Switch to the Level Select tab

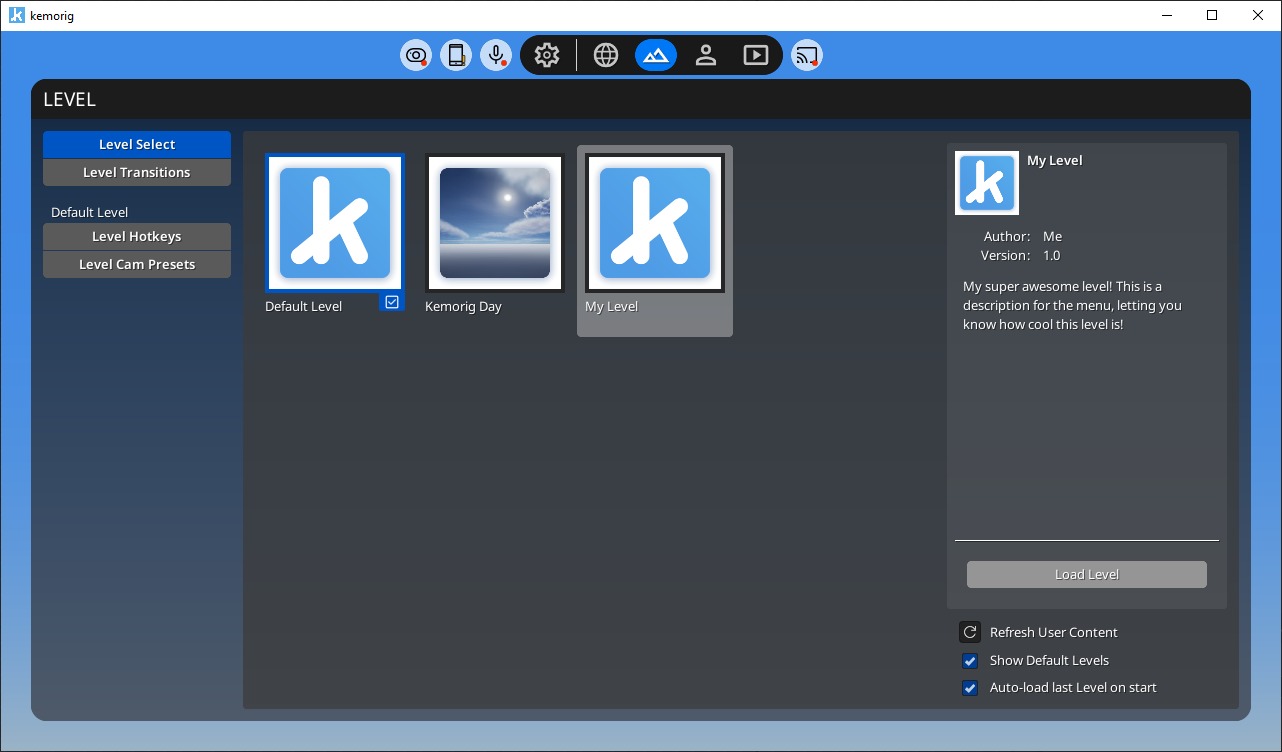pos(137,145)
